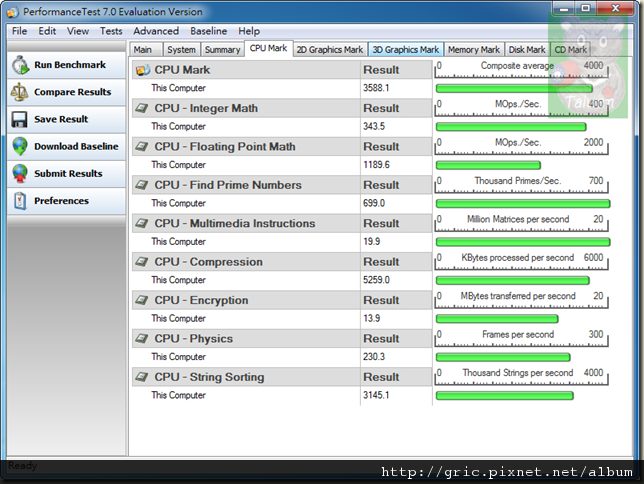The height and width of the screenshot is (484, 644).
Task: Click the Frames per second scale
Action: (522, 339)
